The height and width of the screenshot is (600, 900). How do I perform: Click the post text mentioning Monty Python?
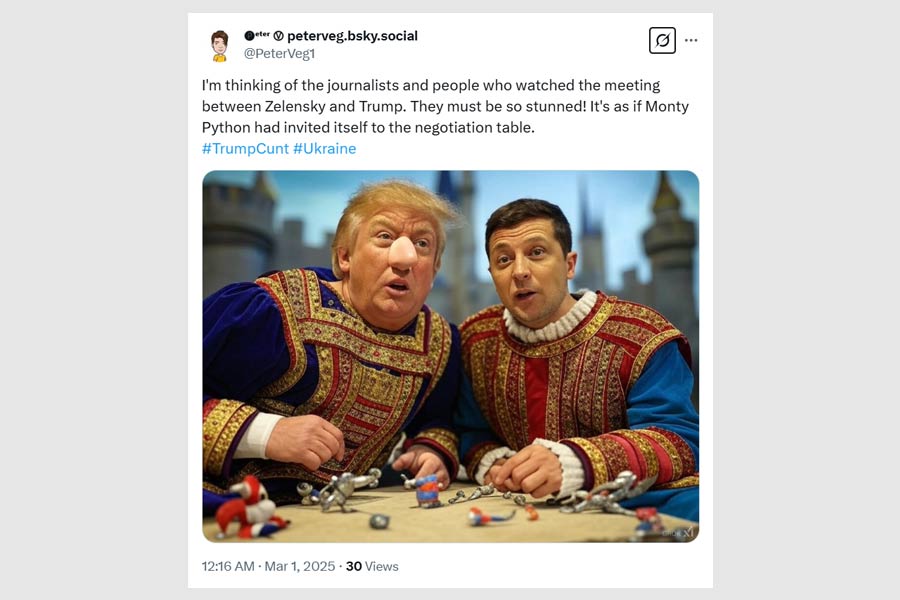tap(445, 106)
